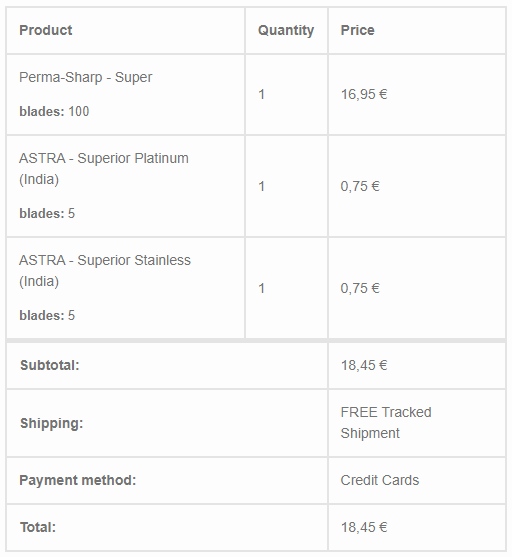Click 'blades: 5' under Superior Stainless
Viewport: 512px width, 557px height.
[x=47, y=315]
